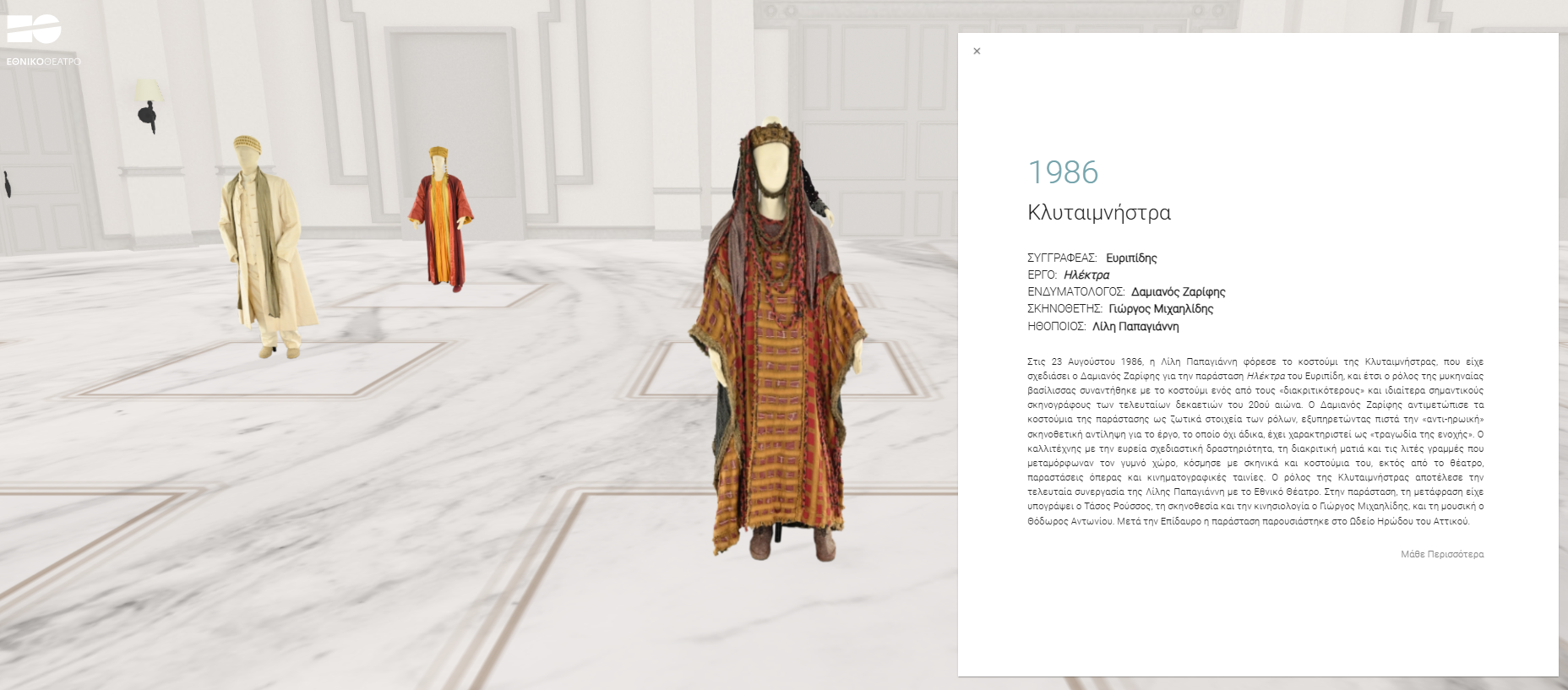
Task: Click the Εθνικό Θέατρο logo
Action: tap(42, 40)
